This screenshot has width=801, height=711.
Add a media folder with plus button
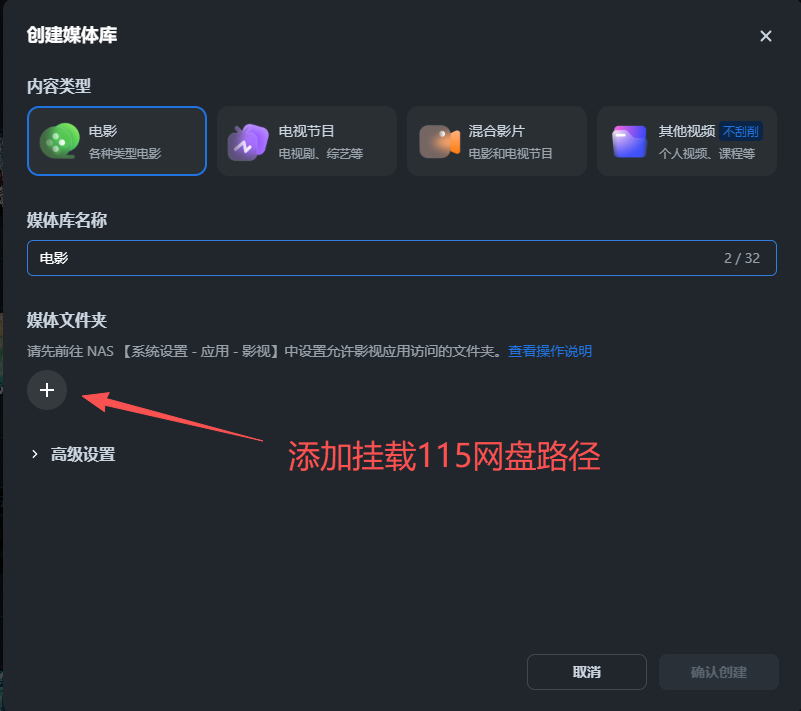click(47, 390)
